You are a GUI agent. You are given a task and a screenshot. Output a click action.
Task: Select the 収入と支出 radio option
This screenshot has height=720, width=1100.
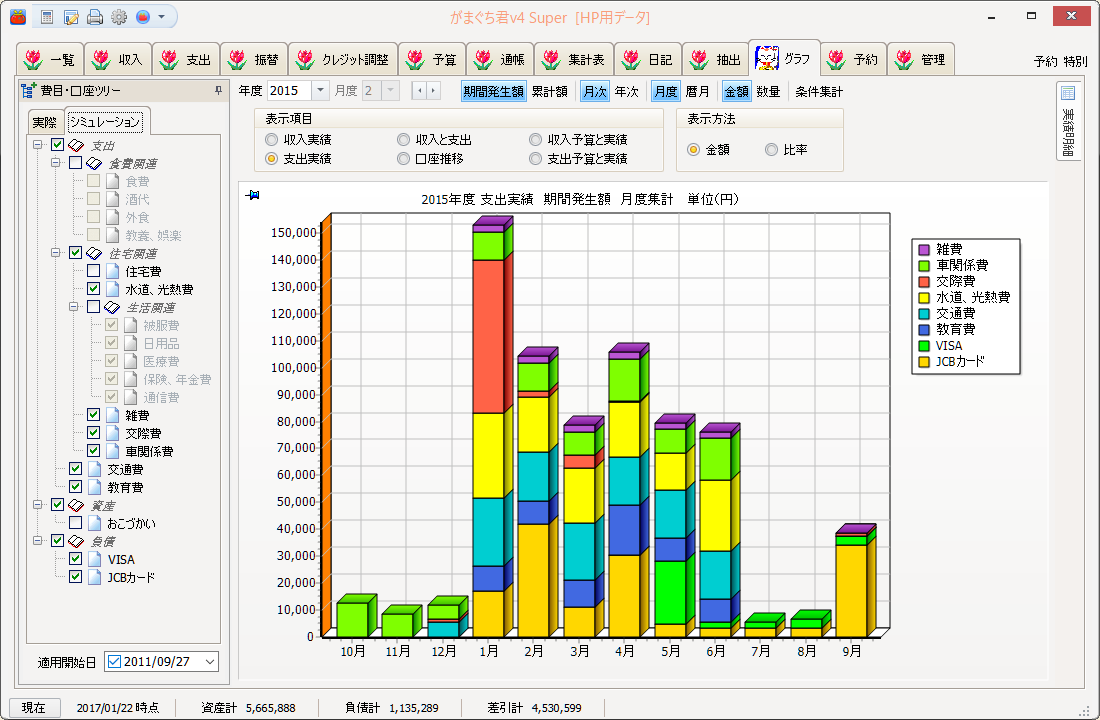click(403, 140)
